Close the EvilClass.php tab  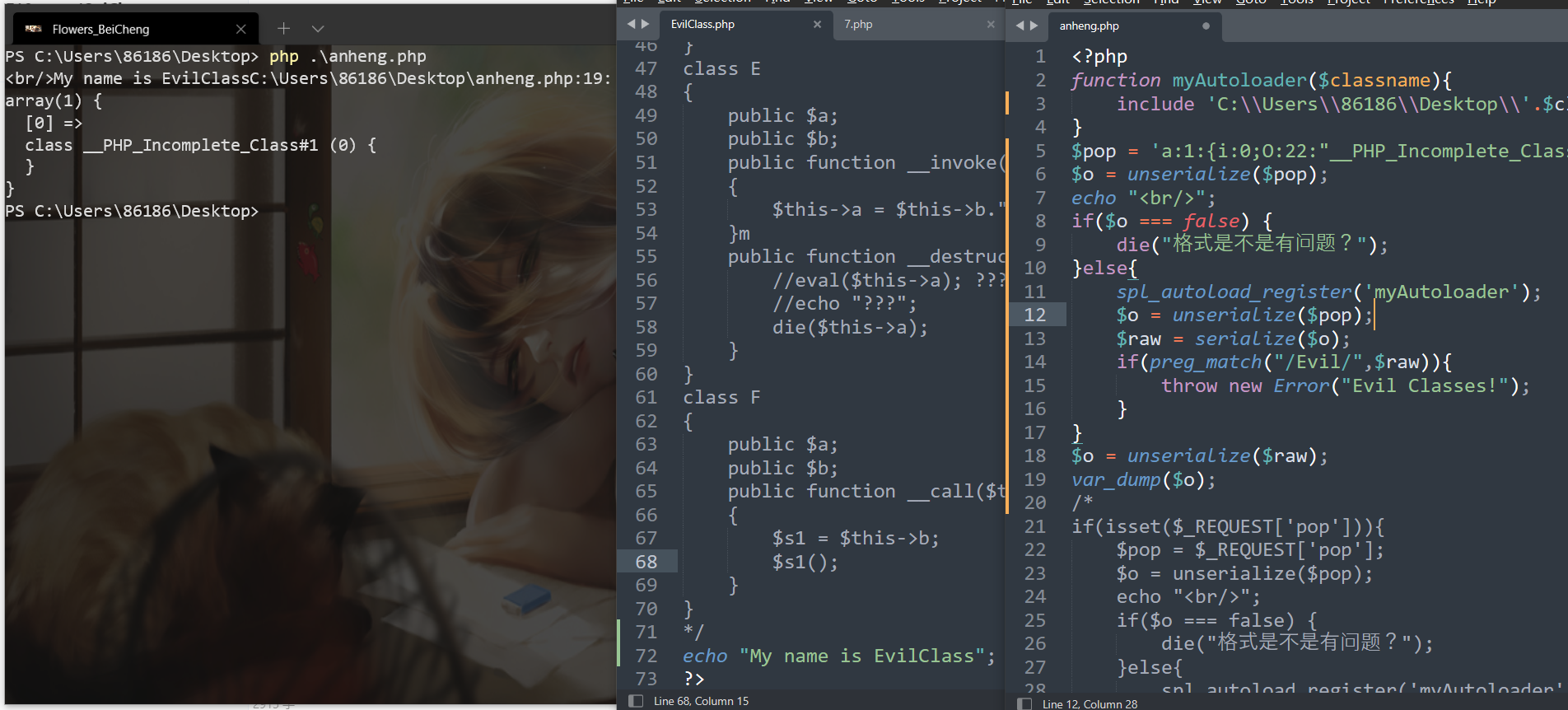817,25
